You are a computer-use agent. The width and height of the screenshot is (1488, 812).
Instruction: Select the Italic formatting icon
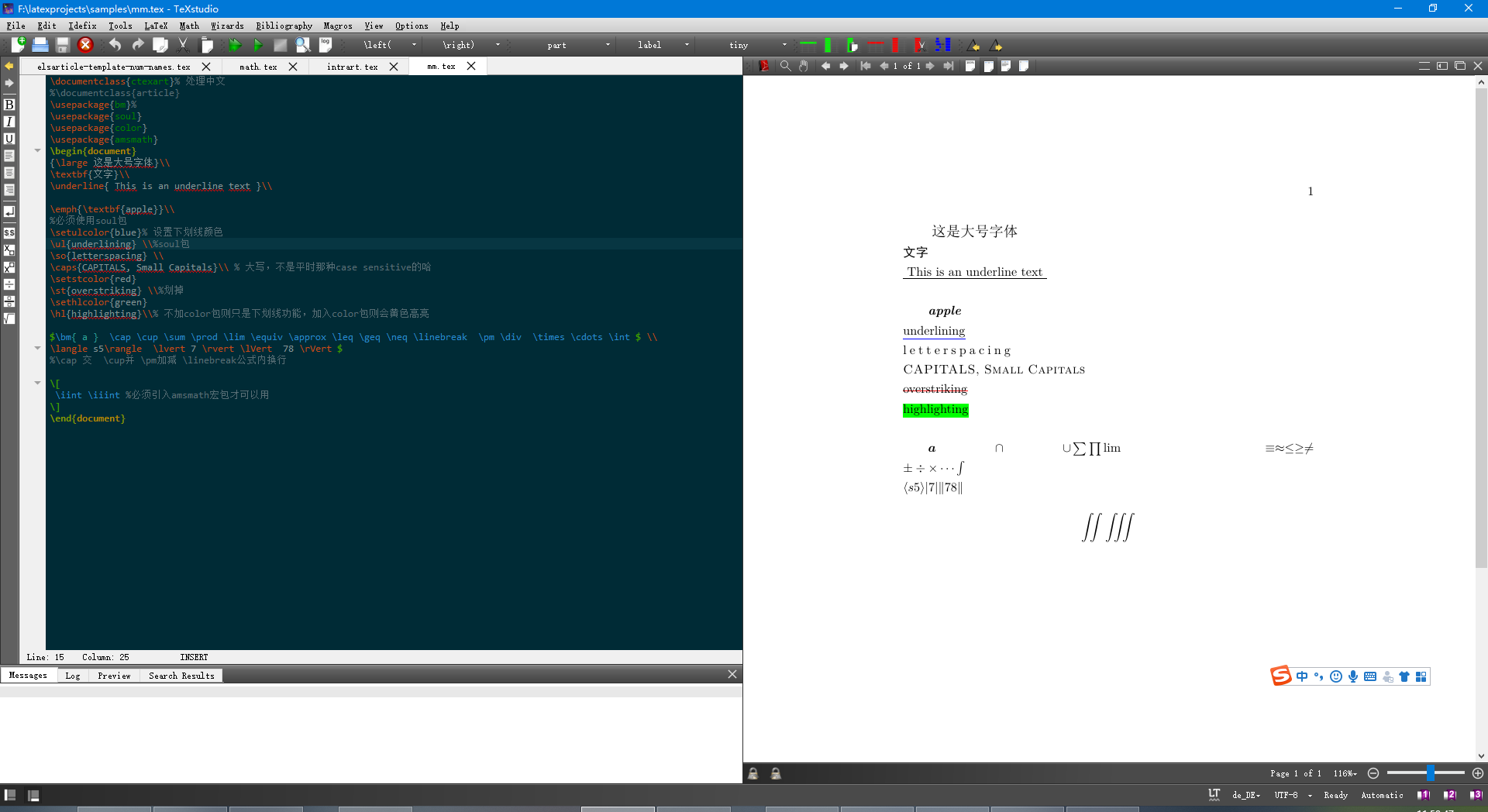9,121
